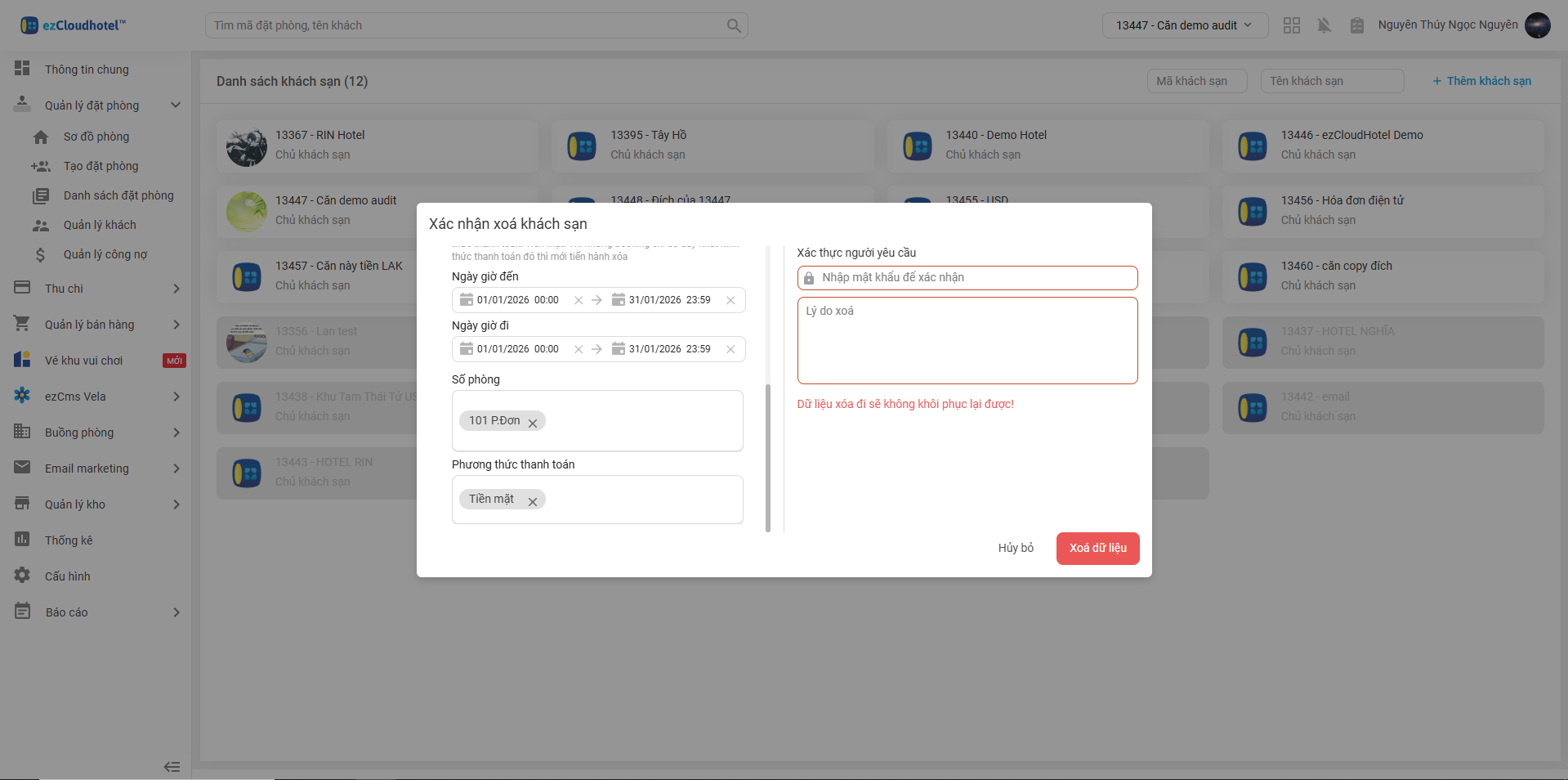The height and width of the screenshot is (780, 1568).
Task: Click the Lý do xoá text area
Action: coord(967,340)
